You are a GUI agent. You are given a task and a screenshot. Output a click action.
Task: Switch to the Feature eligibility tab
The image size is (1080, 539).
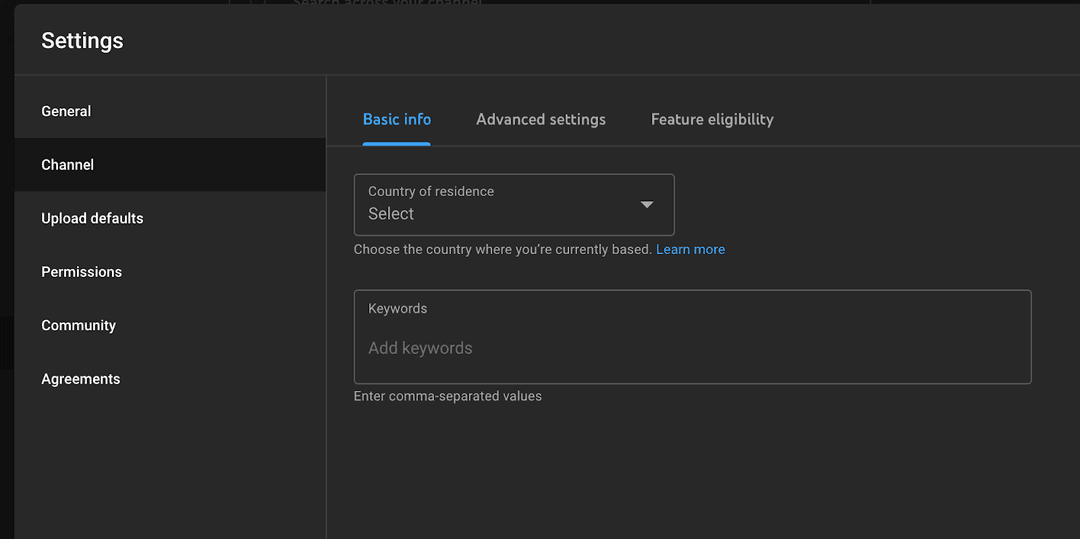pyautogui.click(x=711, y=119)
